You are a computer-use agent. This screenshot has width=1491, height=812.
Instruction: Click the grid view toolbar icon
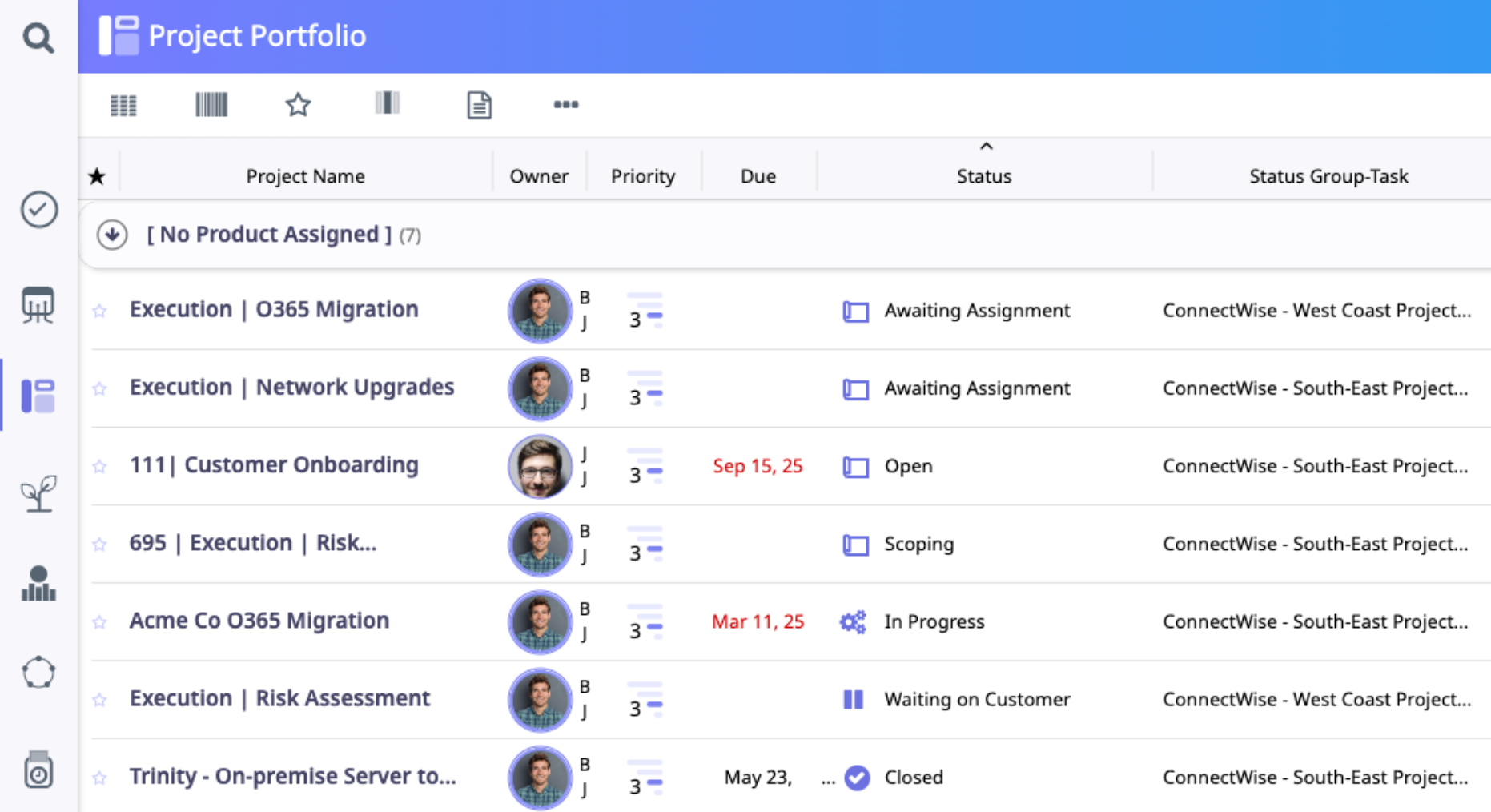coord(123,105)
